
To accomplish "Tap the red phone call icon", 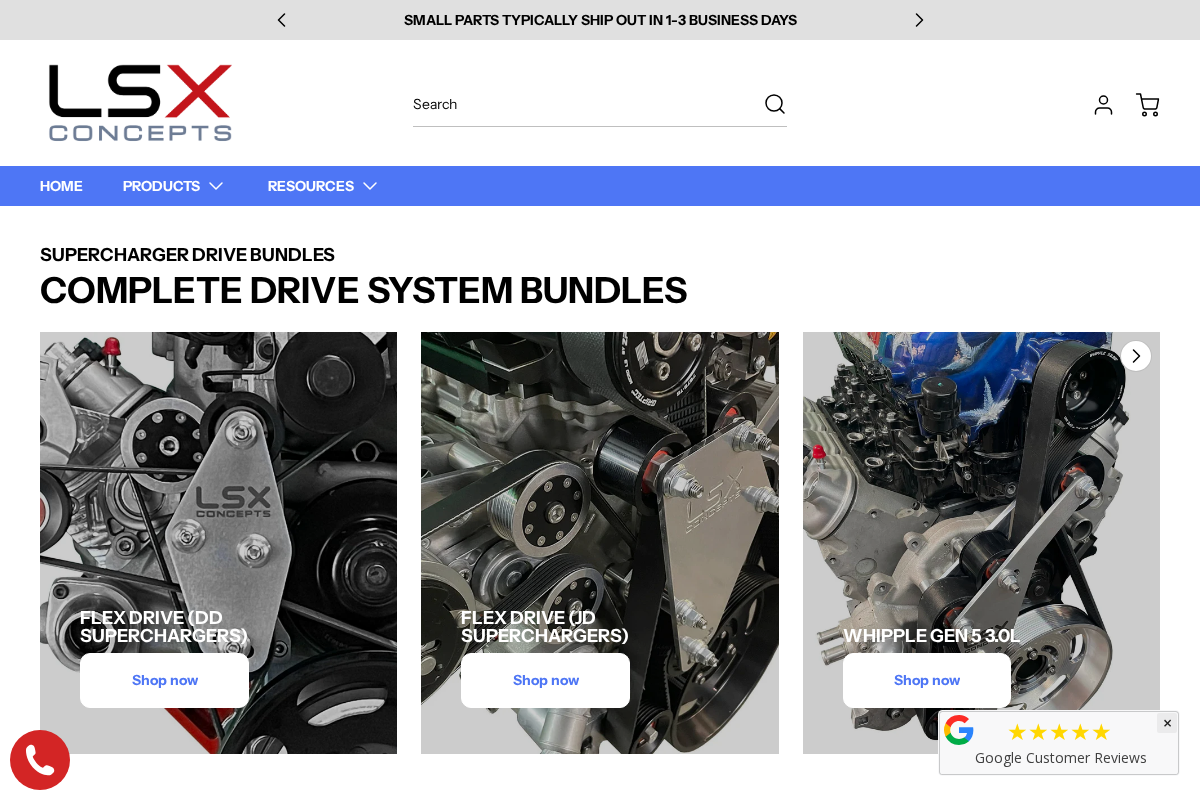I will [x=40, y=760].
